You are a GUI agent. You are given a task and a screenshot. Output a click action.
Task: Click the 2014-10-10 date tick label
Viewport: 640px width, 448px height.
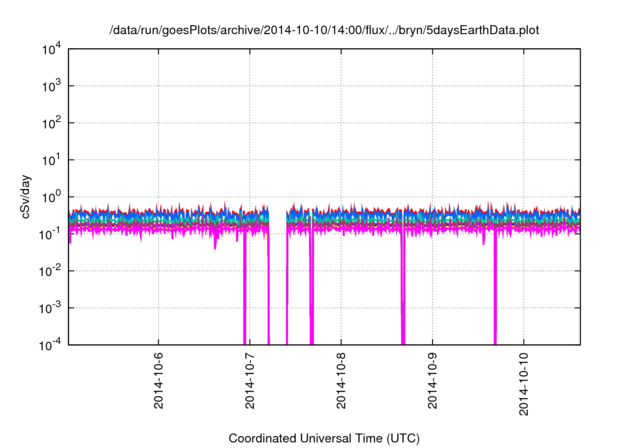pyautogui.click(x=524, y=384)
